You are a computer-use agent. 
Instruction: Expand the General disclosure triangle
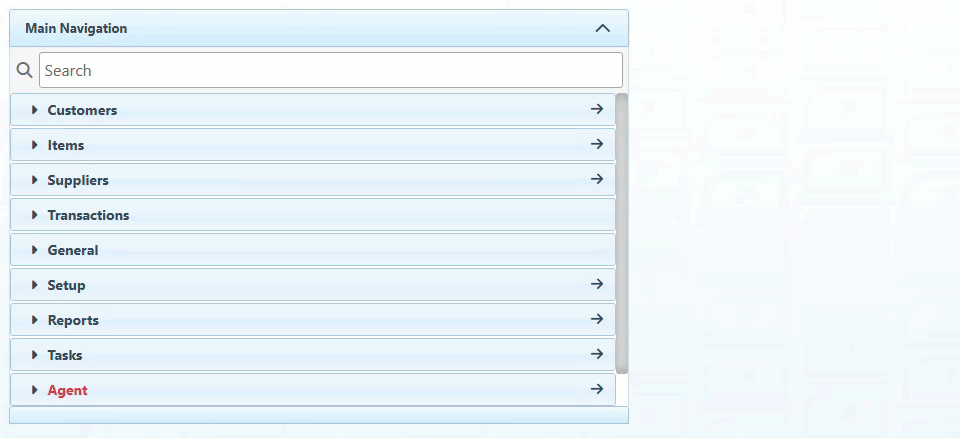(35, 250)
